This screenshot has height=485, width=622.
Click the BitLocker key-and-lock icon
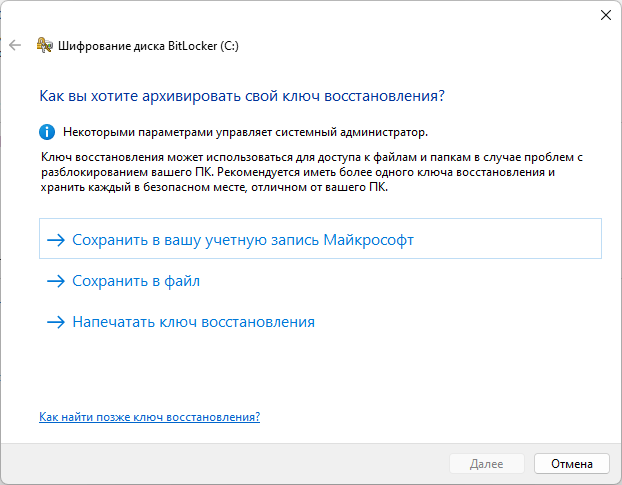[44, 45]
